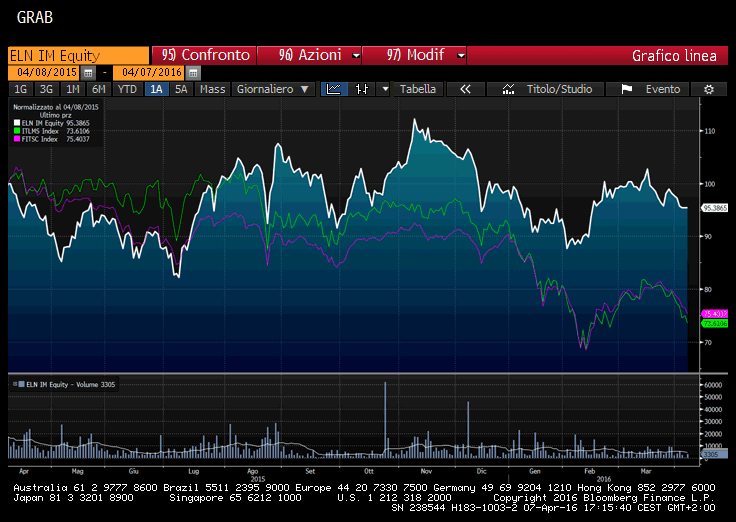This screenshot has height=522, width=736.
Task: Select the 6M time range
Action: tap(98, 89)
